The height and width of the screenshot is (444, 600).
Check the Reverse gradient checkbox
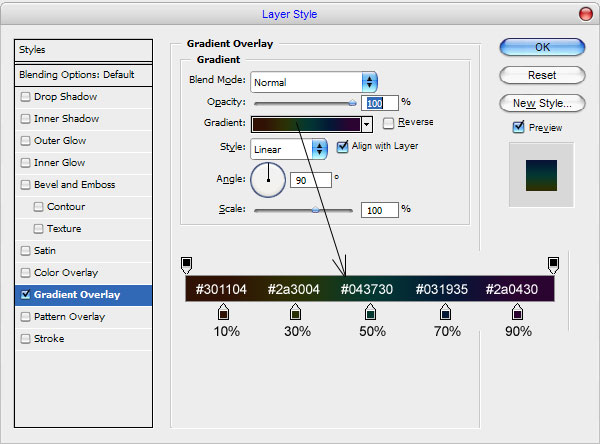click(x=388, y=123)
